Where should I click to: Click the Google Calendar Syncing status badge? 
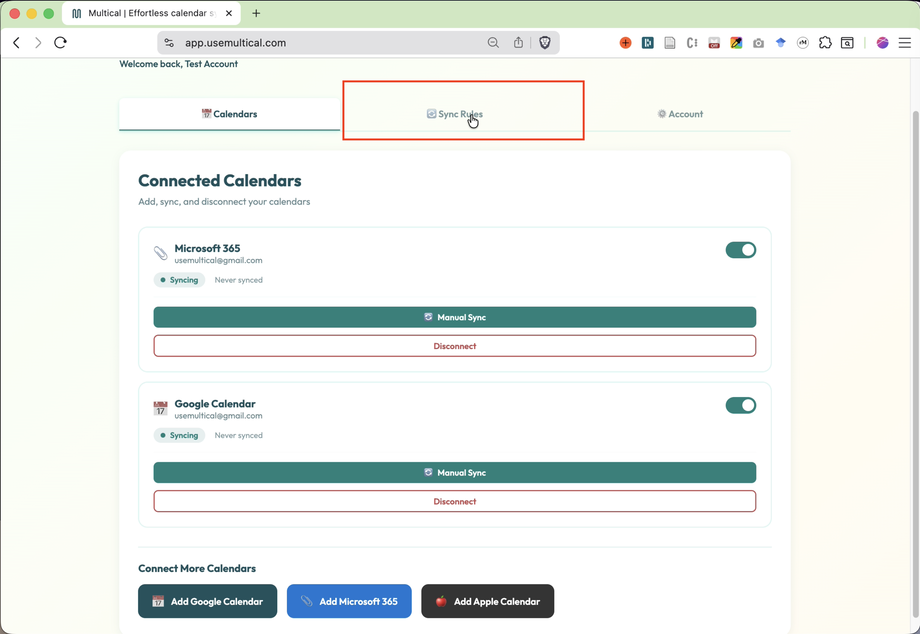180,435
